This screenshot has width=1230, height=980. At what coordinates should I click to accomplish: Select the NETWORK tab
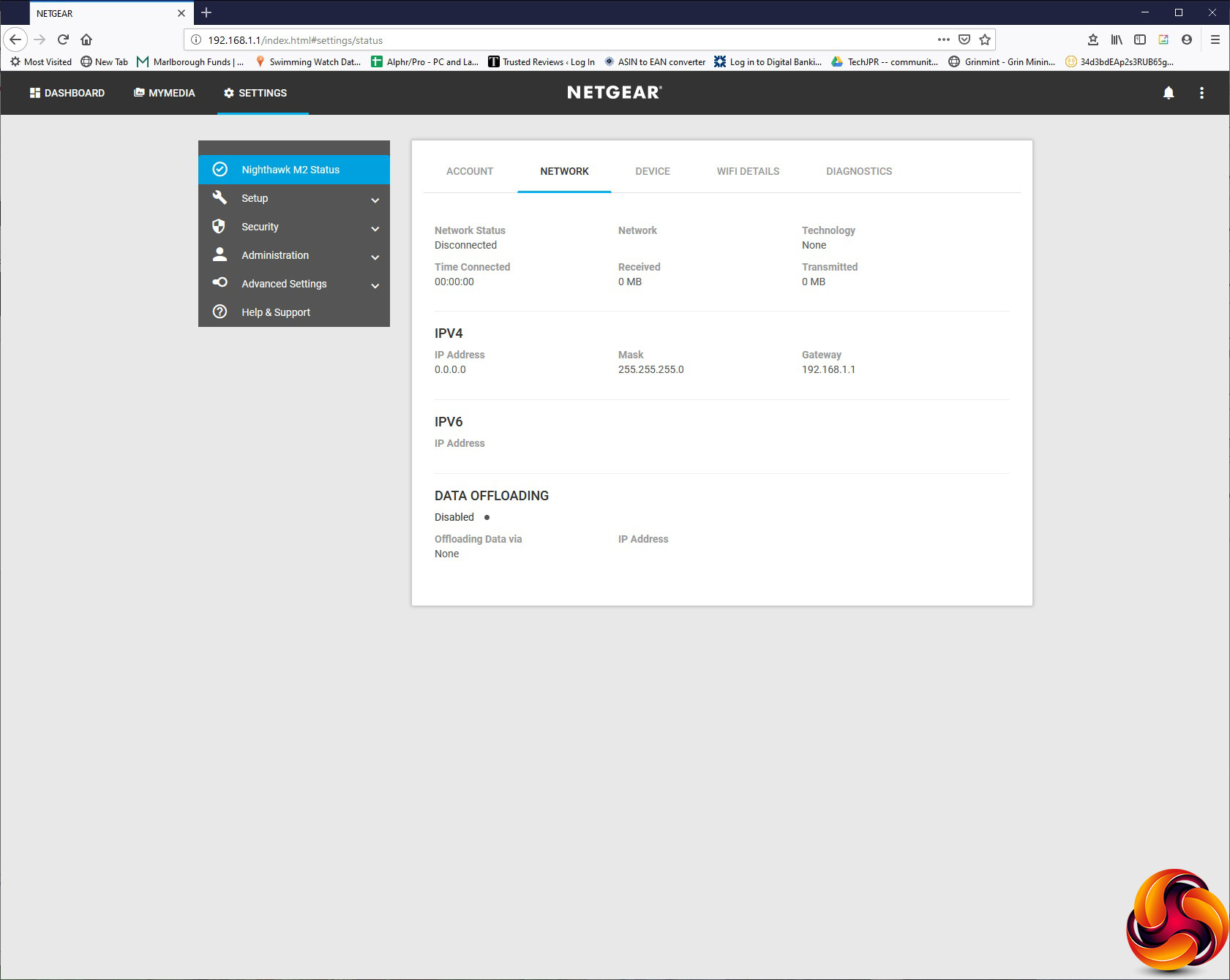(564, 171)
